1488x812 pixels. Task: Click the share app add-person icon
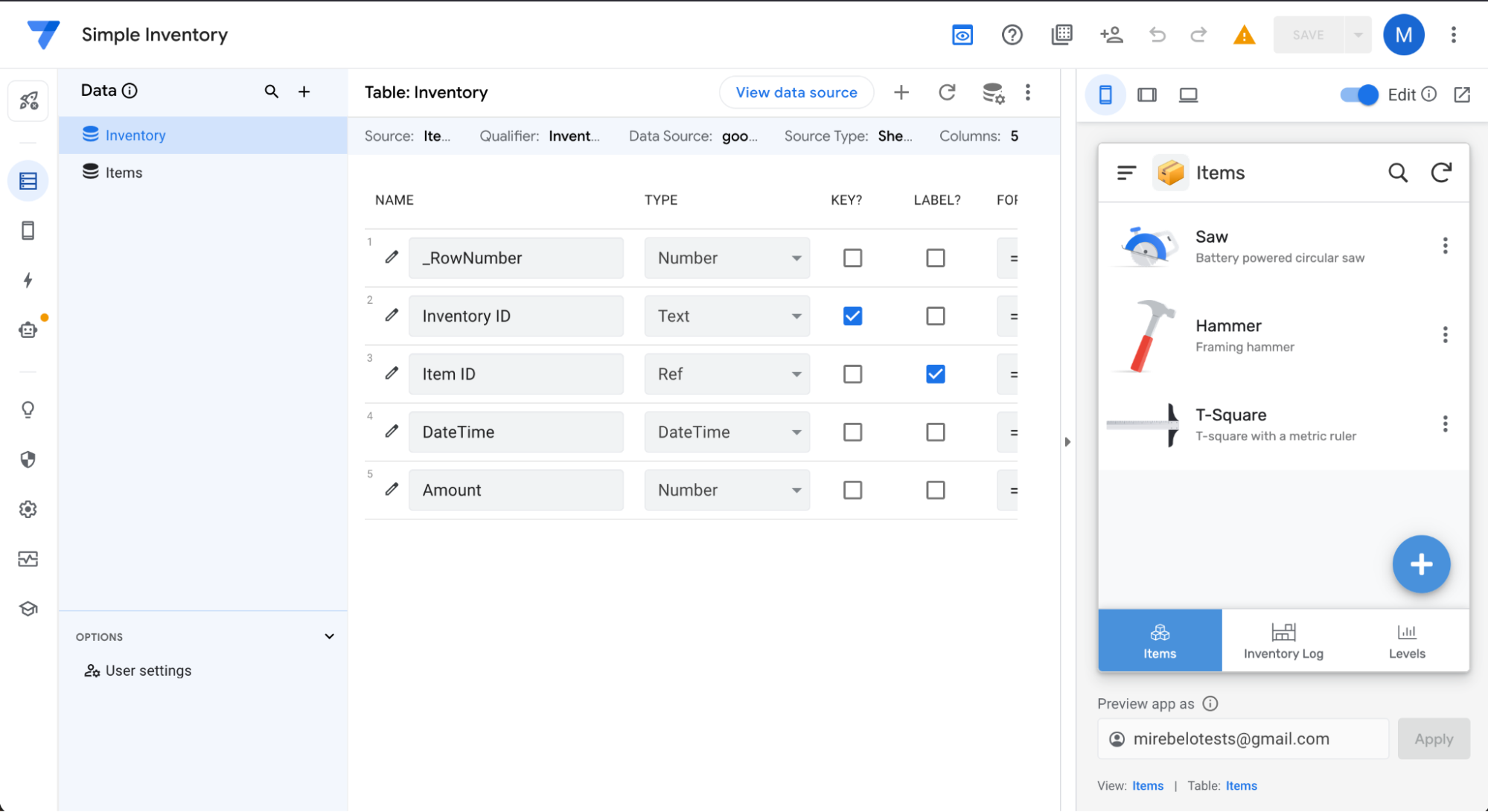(1111, 34)
